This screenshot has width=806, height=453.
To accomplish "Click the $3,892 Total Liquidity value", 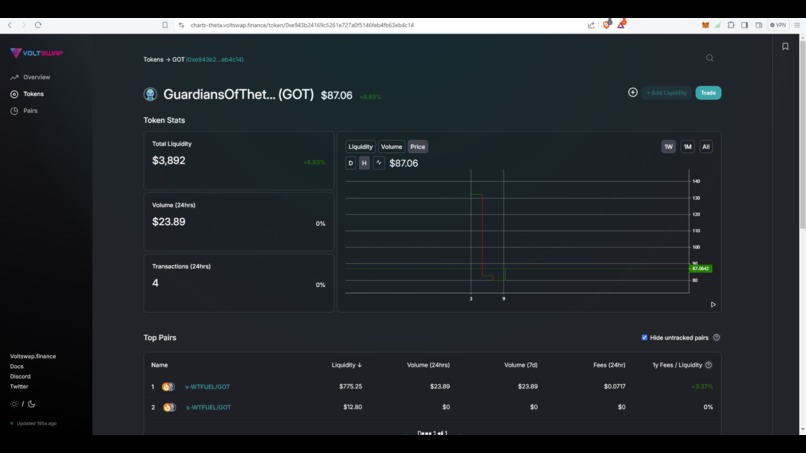I will 169,160.
